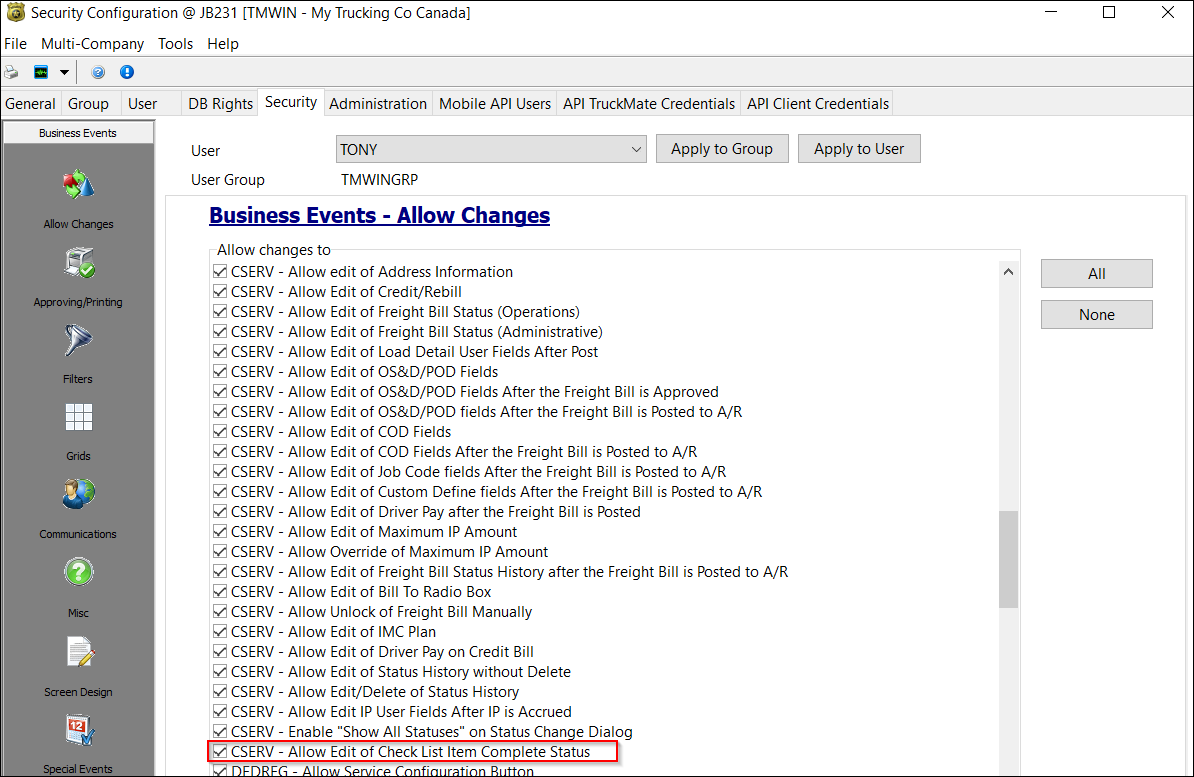Switch to the Group tab

(88, 104)
